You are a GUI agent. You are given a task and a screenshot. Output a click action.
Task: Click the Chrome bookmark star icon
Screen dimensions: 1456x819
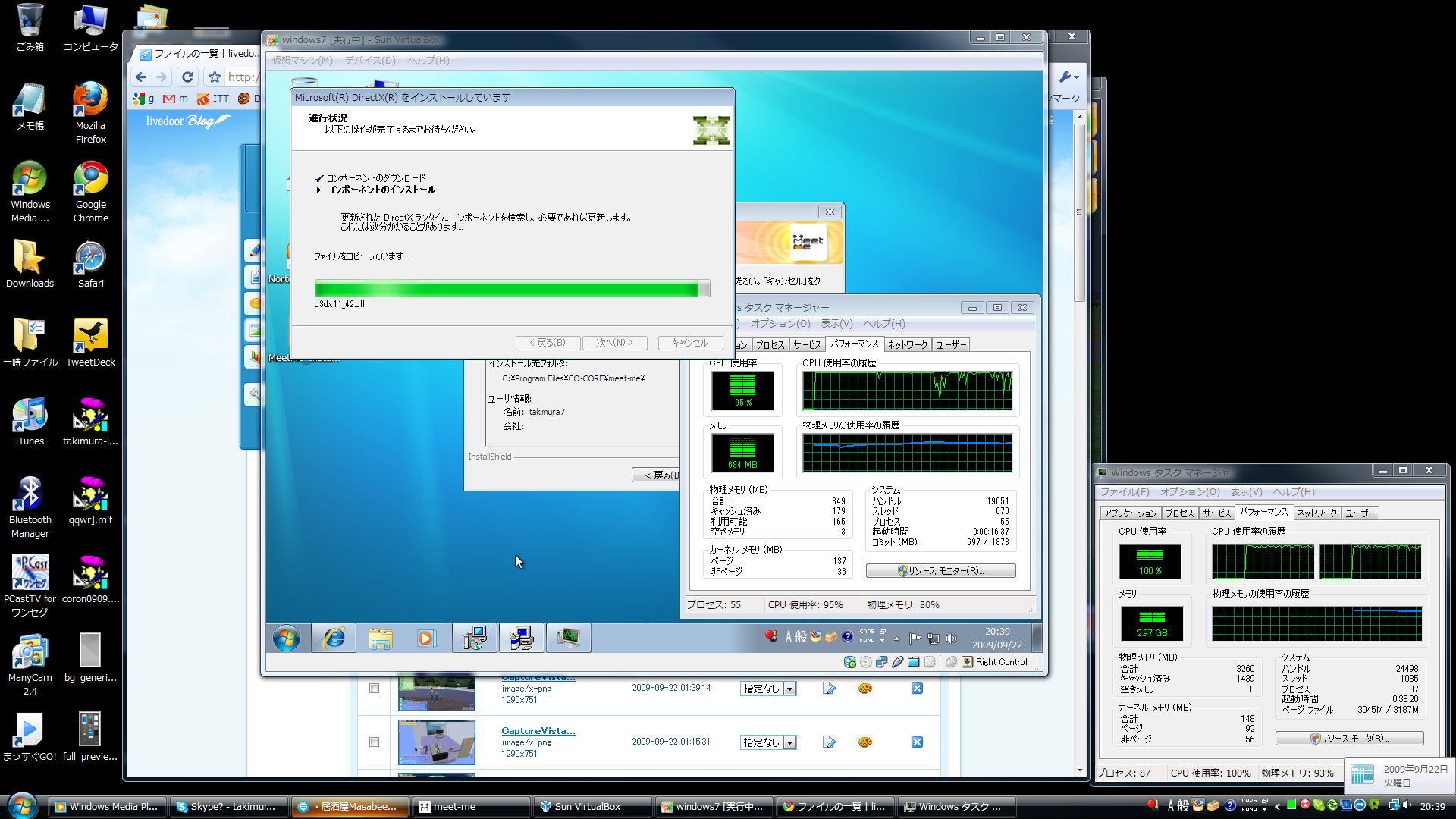(x=215, y=77)
